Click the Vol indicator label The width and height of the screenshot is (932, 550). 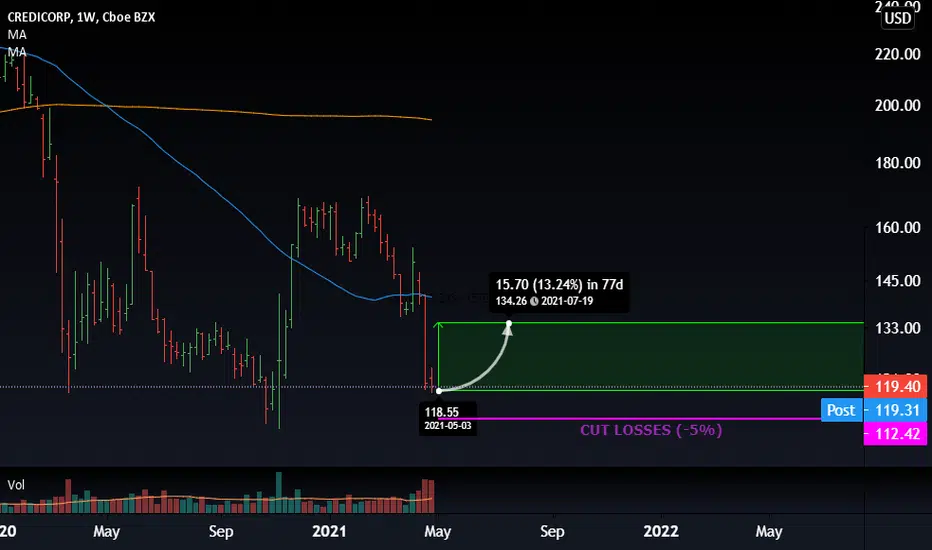coord(16,485)
